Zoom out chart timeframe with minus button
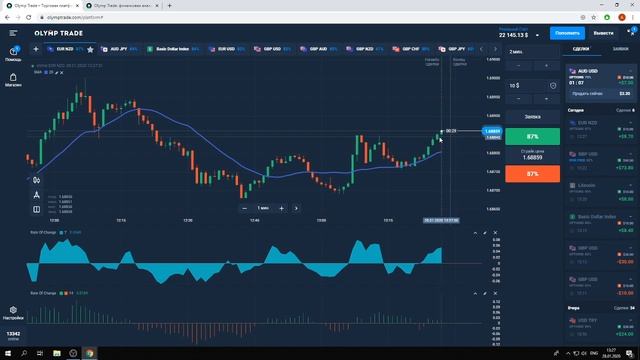 [x=244, y=208]
